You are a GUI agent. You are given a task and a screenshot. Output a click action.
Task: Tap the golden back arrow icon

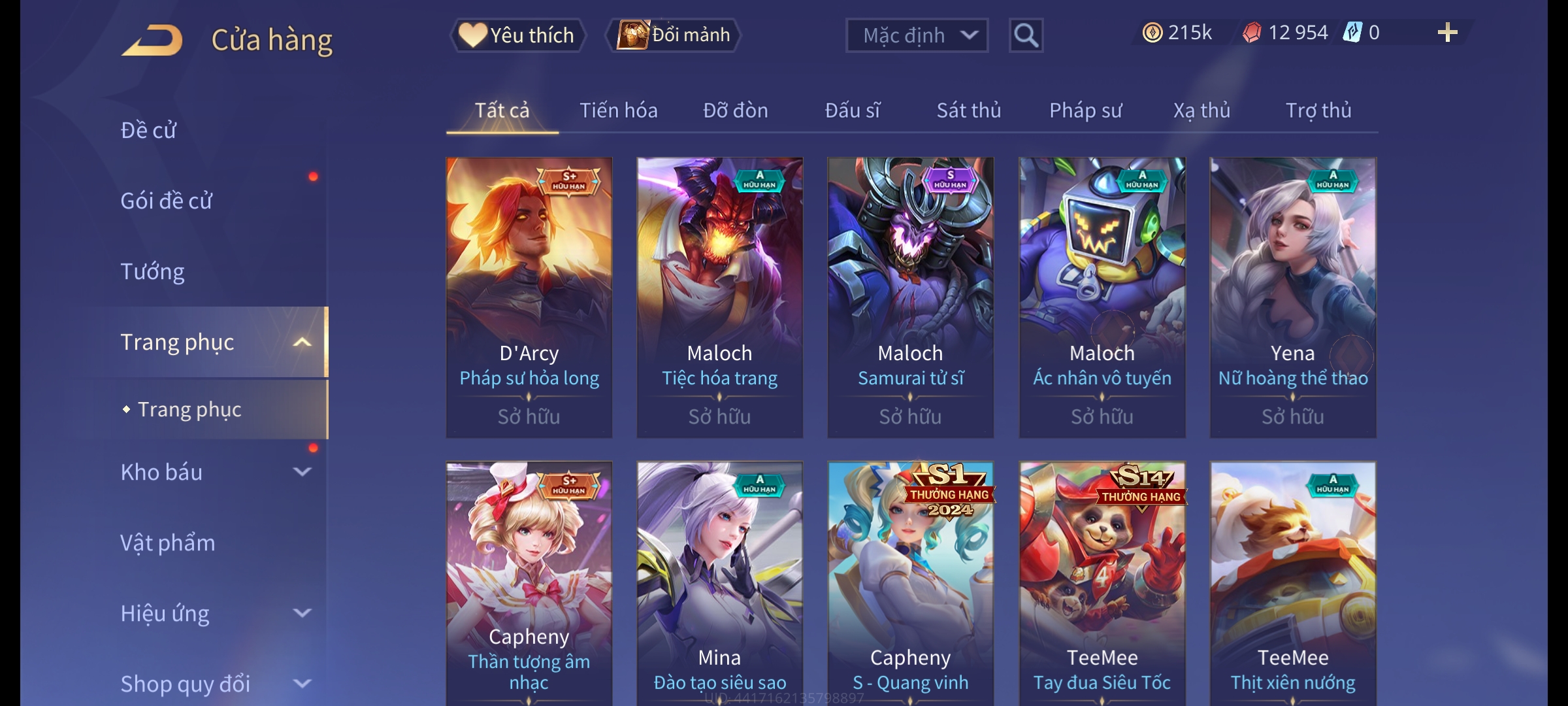coord(152,40)
